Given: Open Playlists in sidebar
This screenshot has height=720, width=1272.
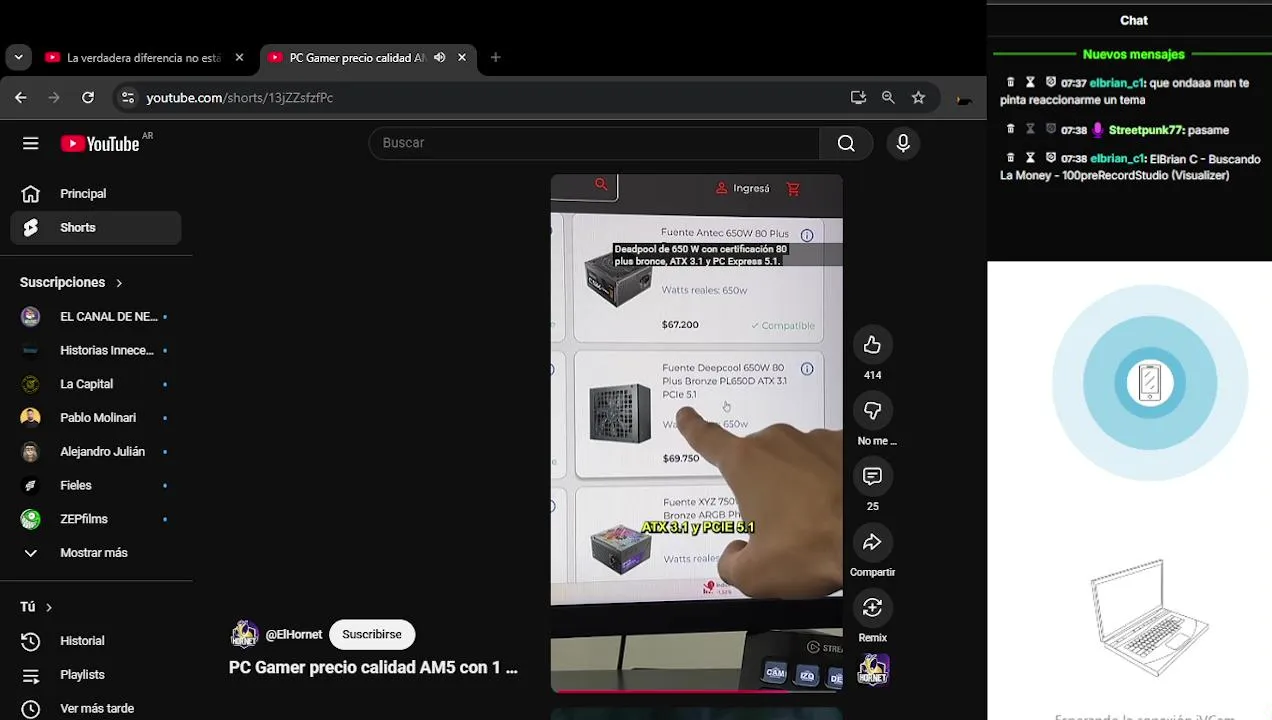Looking at the screenshot, I should tap(96, 675).
